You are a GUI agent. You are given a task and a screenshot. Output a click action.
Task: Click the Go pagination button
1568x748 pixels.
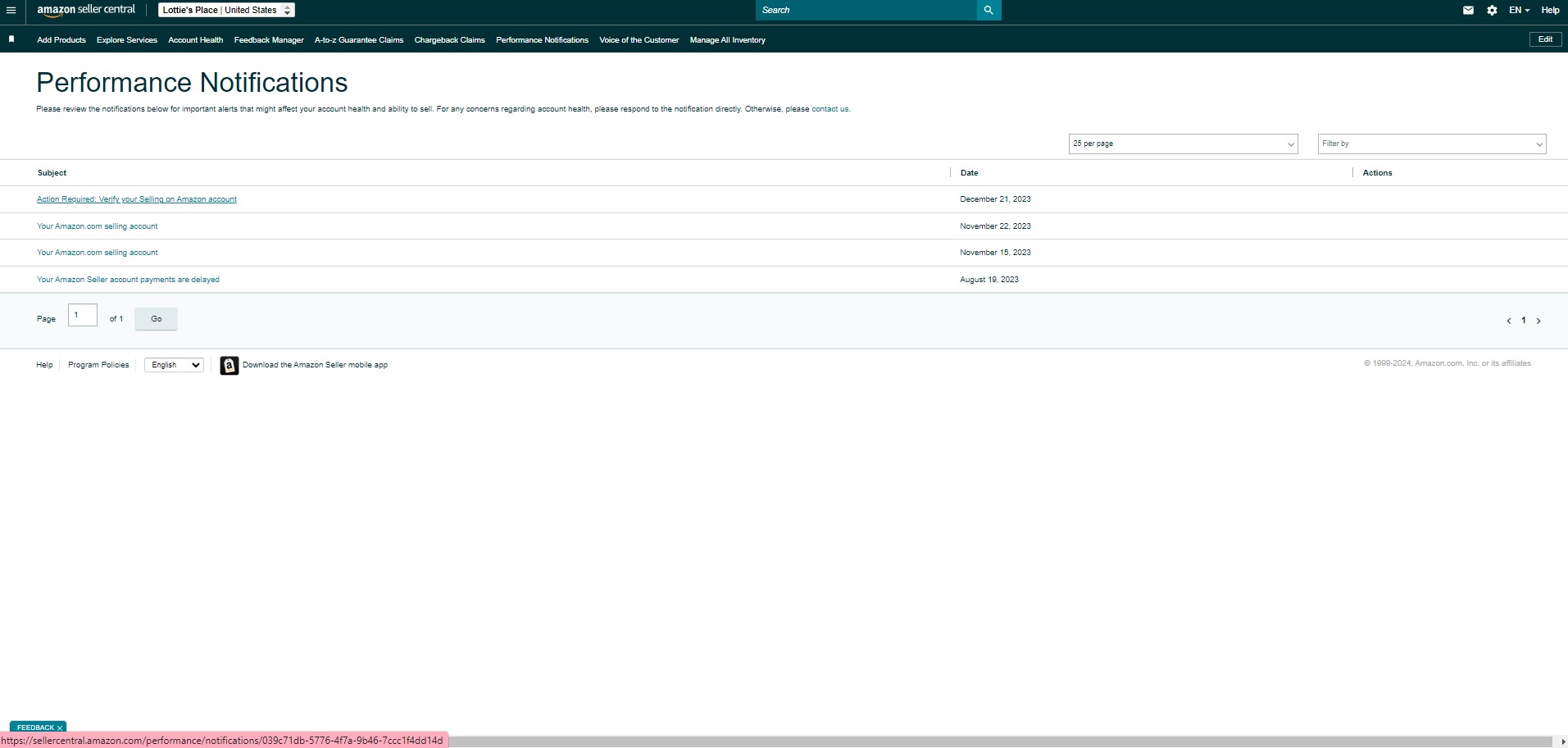click(x=156, y=319)
